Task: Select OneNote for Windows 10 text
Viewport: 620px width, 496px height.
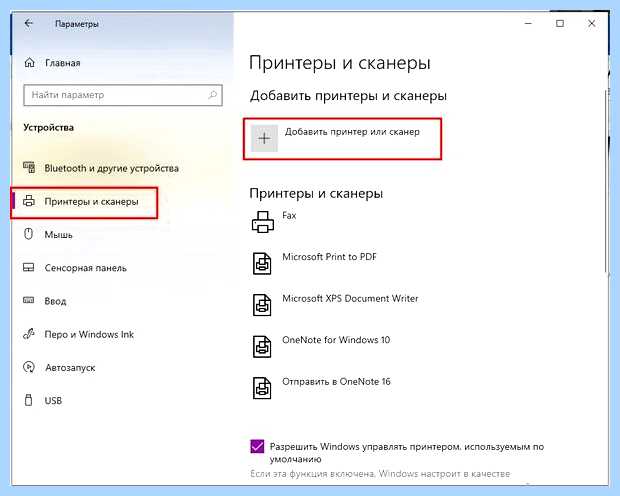Action: tap(336, 340)
